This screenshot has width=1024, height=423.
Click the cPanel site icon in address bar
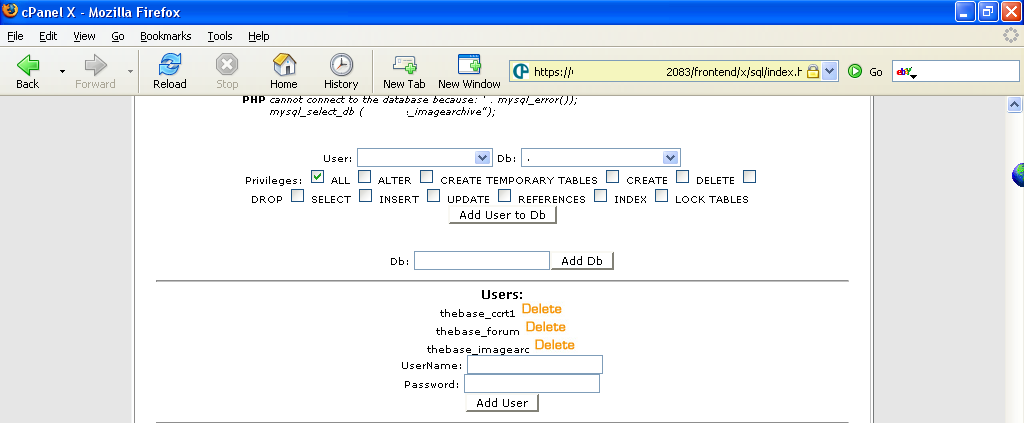[520, 71]
